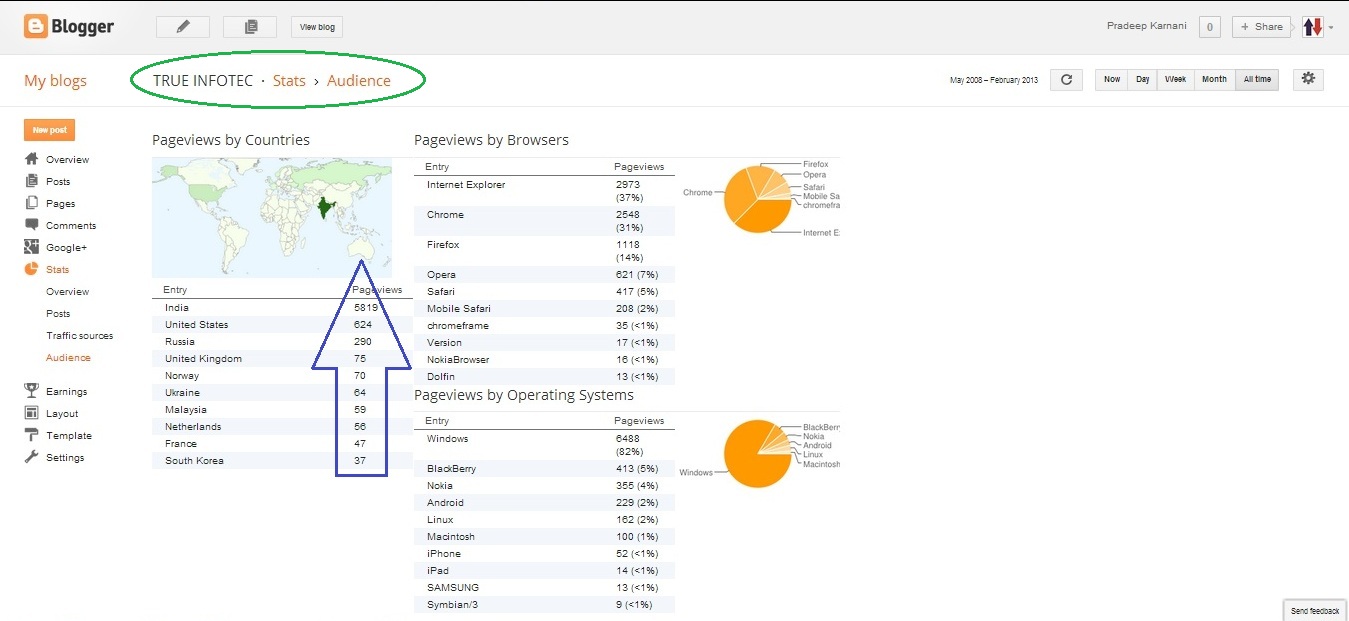
Task: Open the Earnings menu item
Action: click(66, 392)
